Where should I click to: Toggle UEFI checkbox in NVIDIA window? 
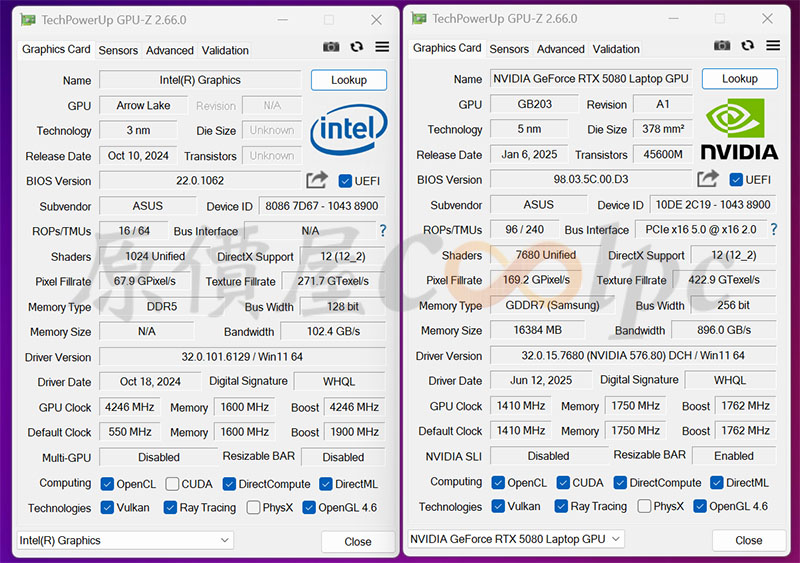click(x=736, y=180)
